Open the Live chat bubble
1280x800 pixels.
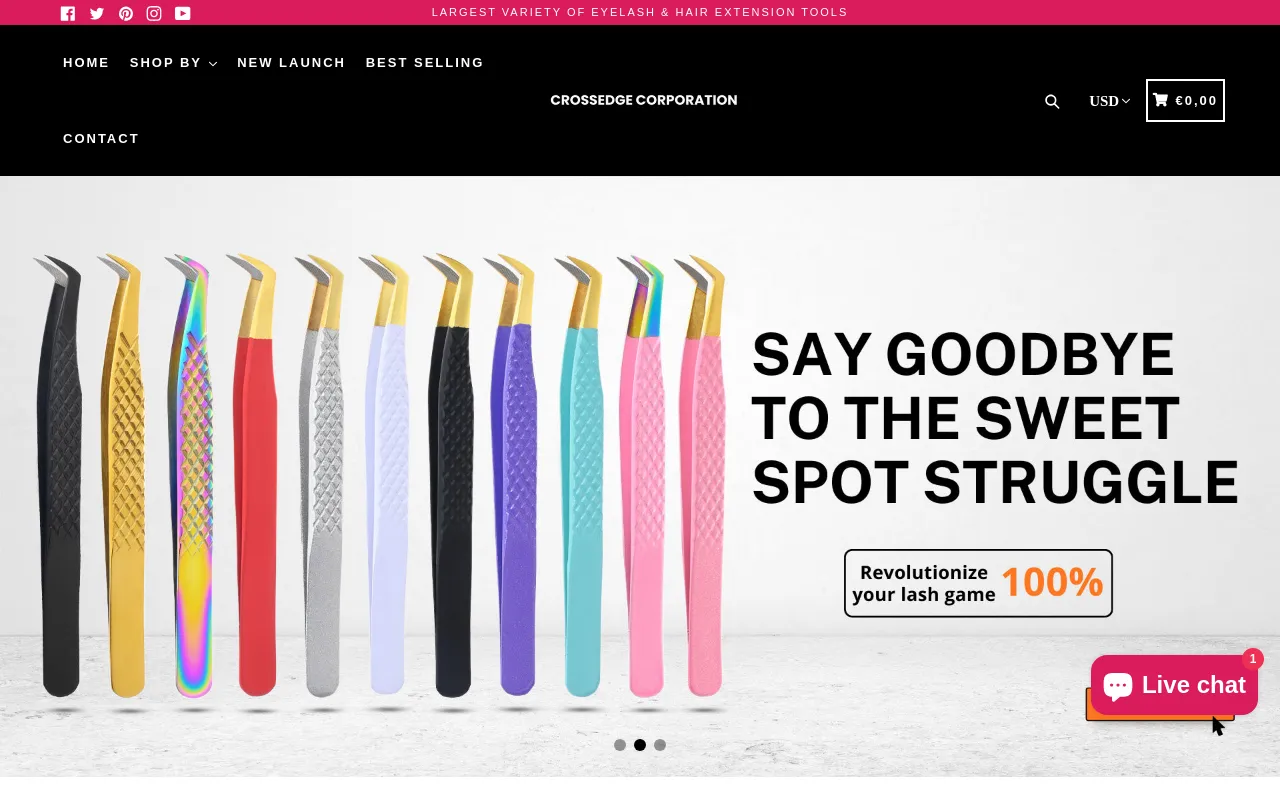pyautogui.click(x=1174, y=685)
